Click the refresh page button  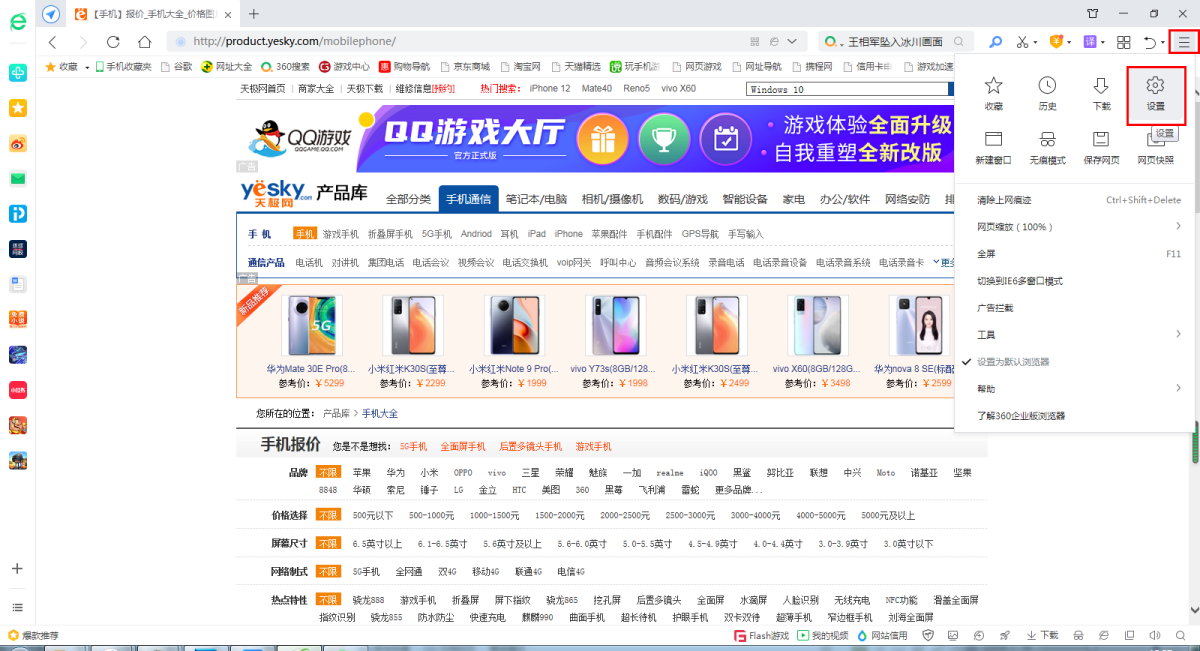113,42
